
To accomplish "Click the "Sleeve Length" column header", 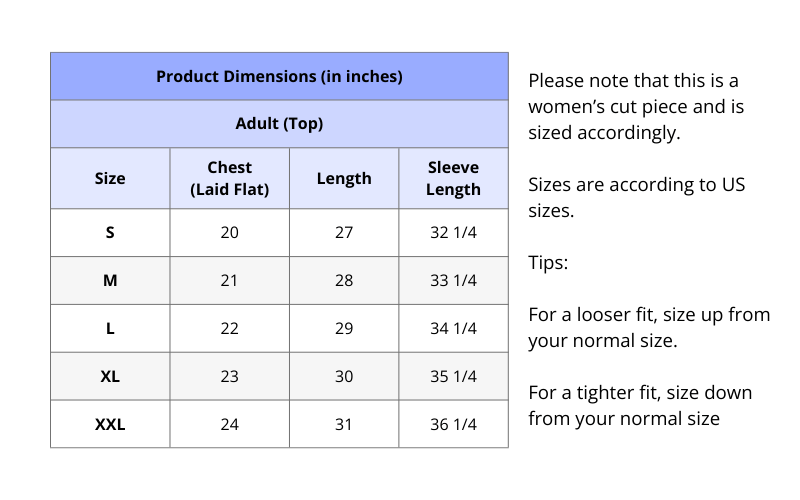I will [x=453, y=179].
